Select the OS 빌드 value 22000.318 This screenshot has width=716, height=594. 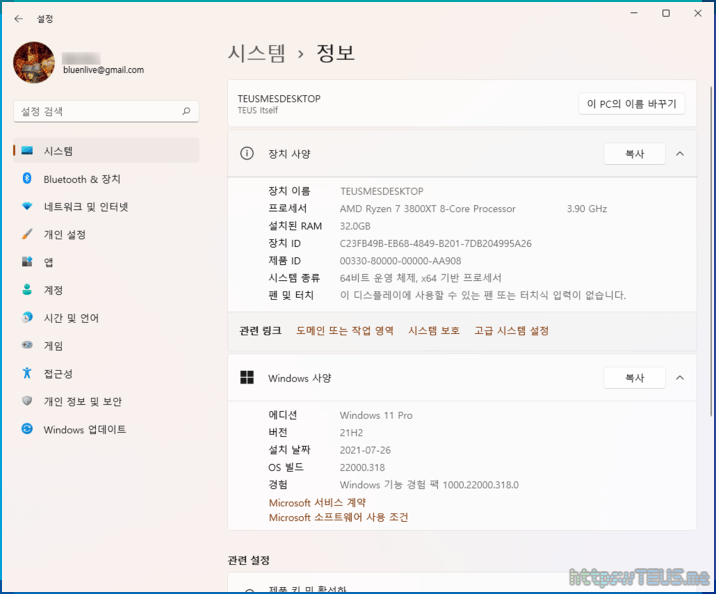tap(362, 468)
